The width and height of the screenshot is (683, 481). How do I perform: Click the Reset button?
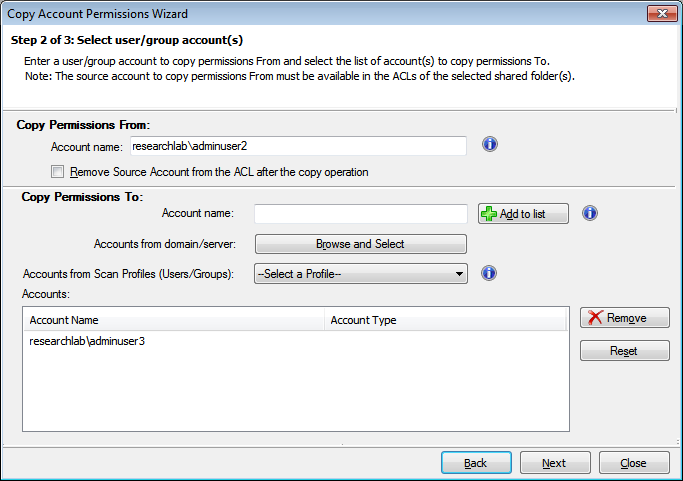[x=624, y=351]
